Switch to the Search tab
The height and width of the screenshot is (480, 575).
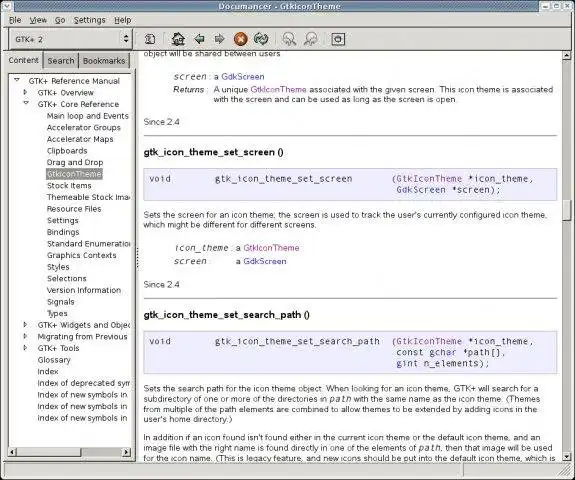point(61,61)
